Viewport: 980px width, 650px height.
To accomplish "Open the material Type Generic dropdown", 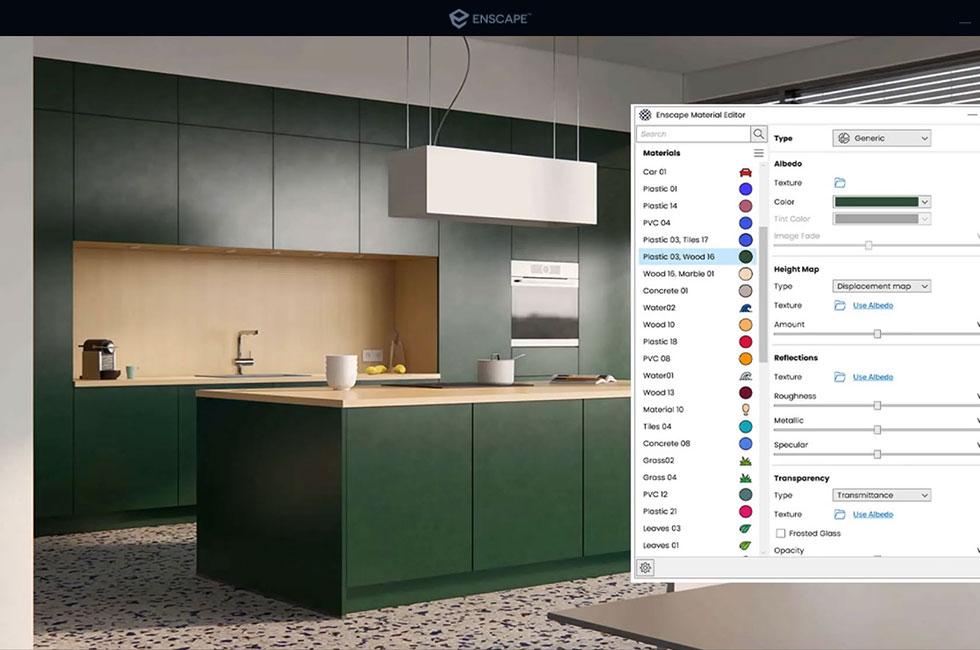I will (882, 138).
